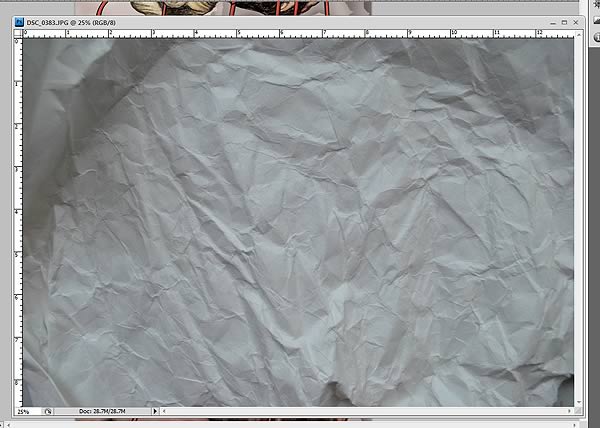Maximize the DSC_0383.JPG document window
Image resolution: width=600 pixels, height=428 pixels.
[x=564, y=23]
